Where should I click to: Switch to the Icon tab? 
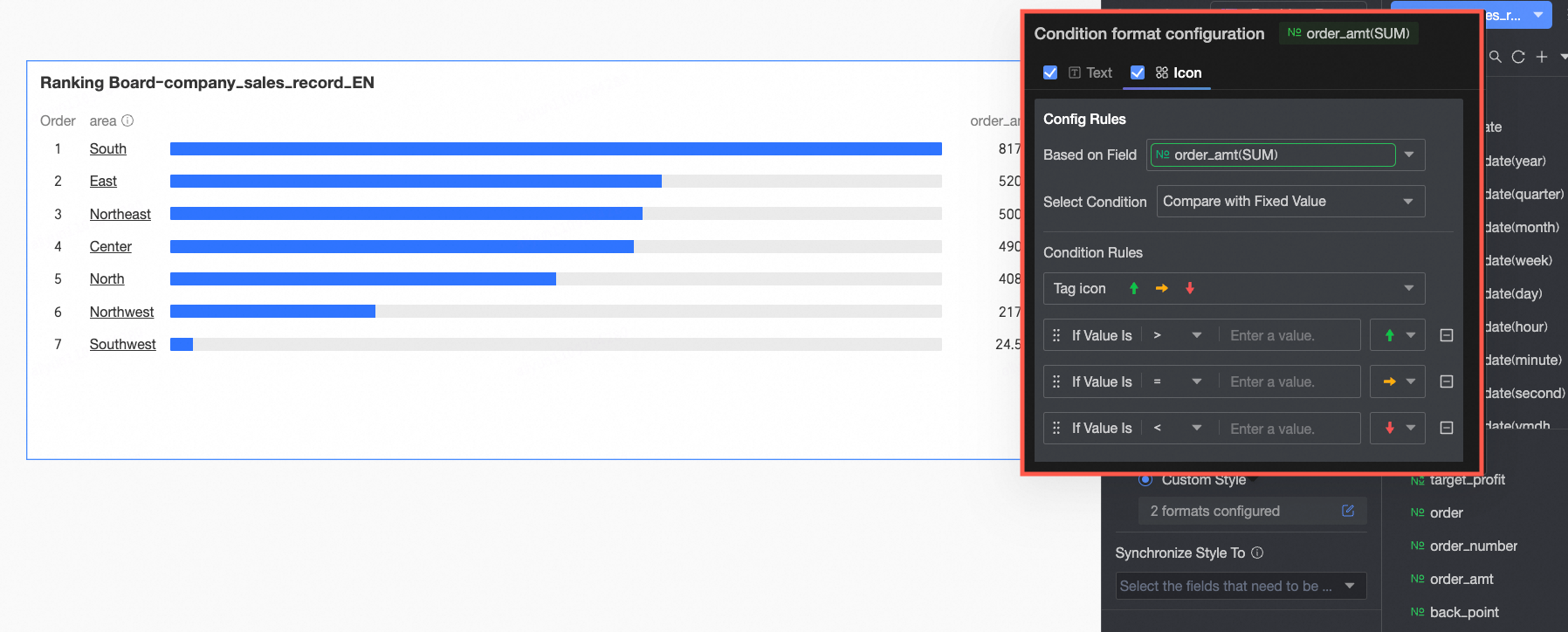(1186, 72)
